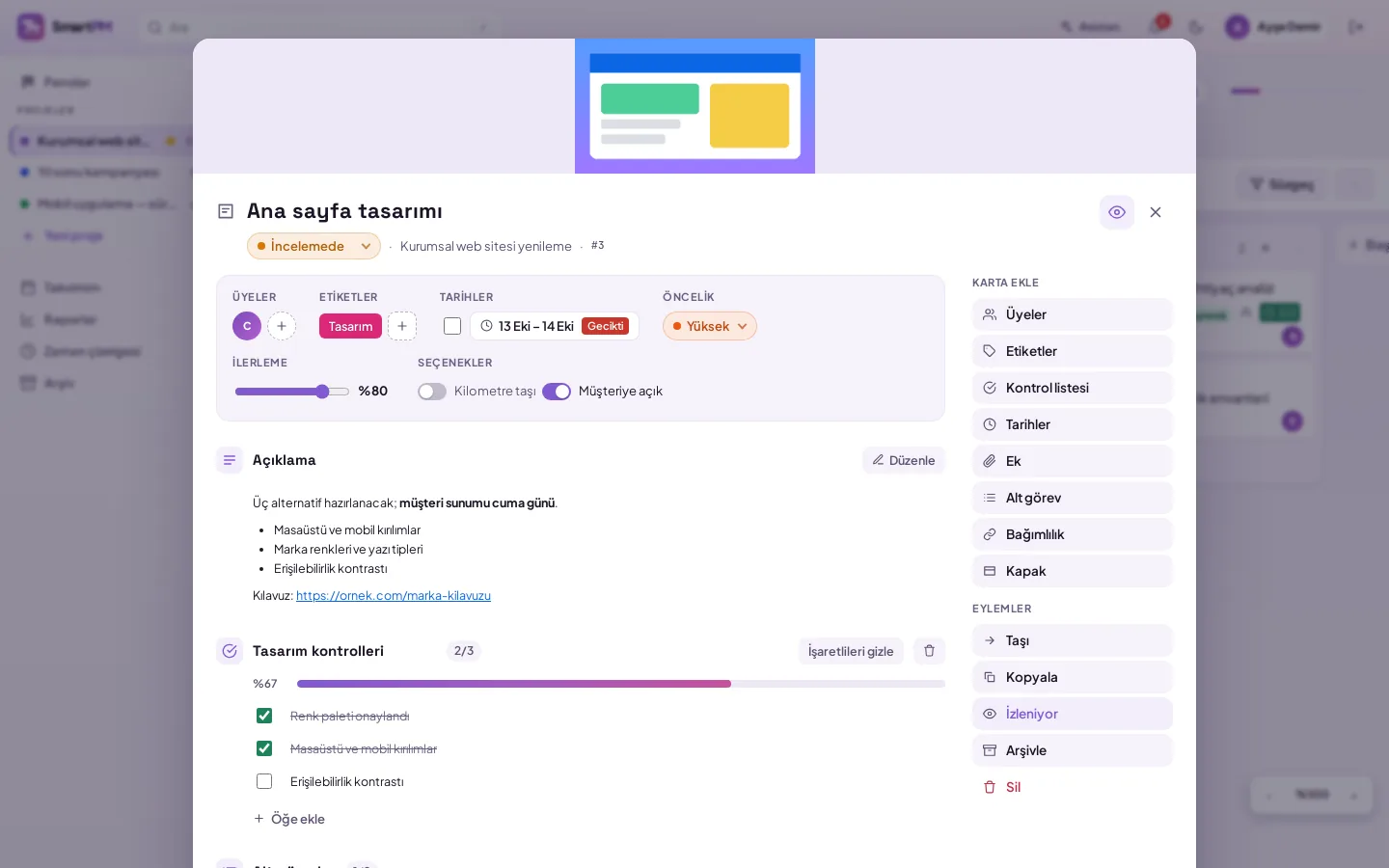Set a Kapak for the card
The image size is (1389, 868).
[x=1073, y=571]
